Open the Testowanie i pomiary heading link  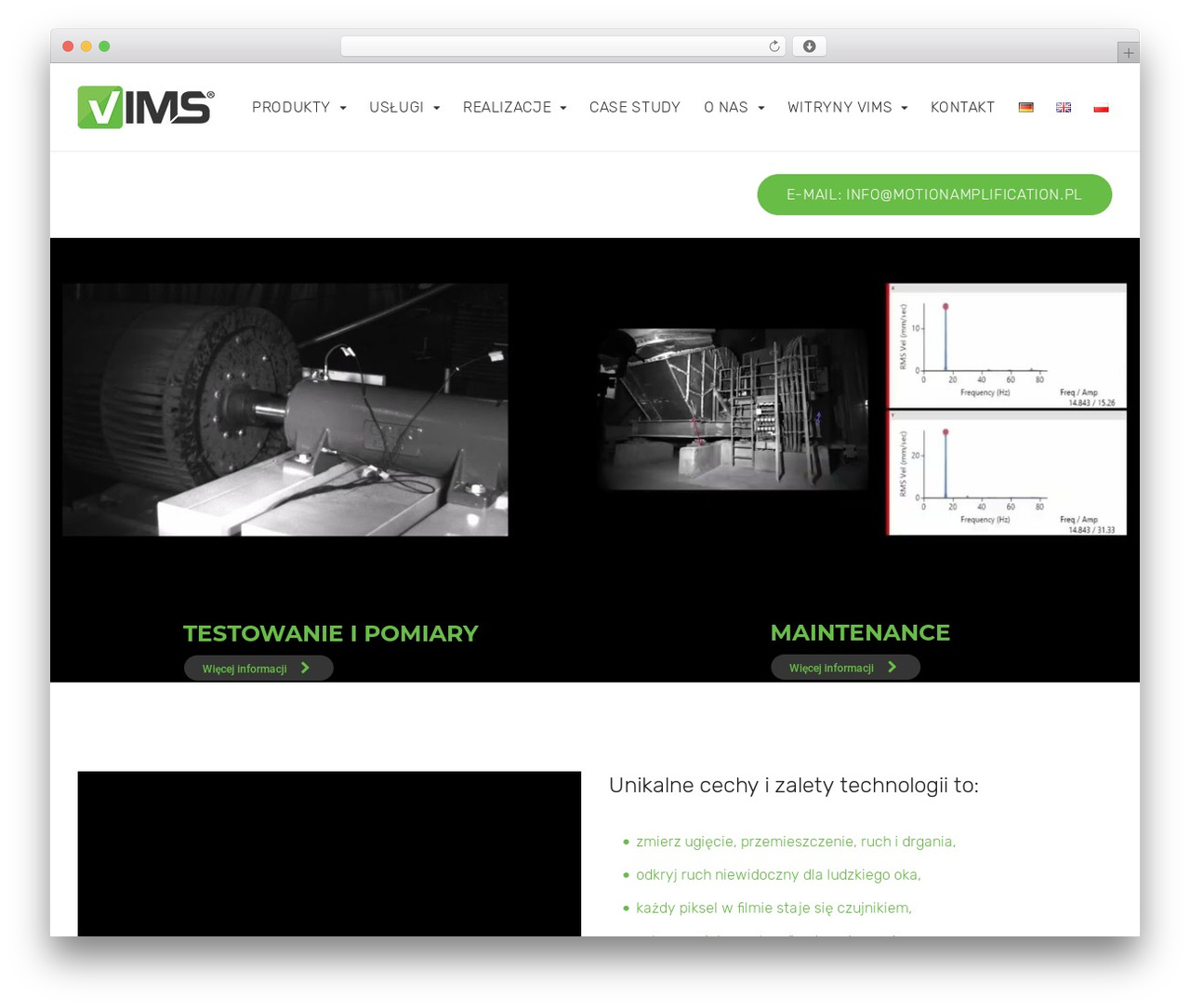pos(330,633)
